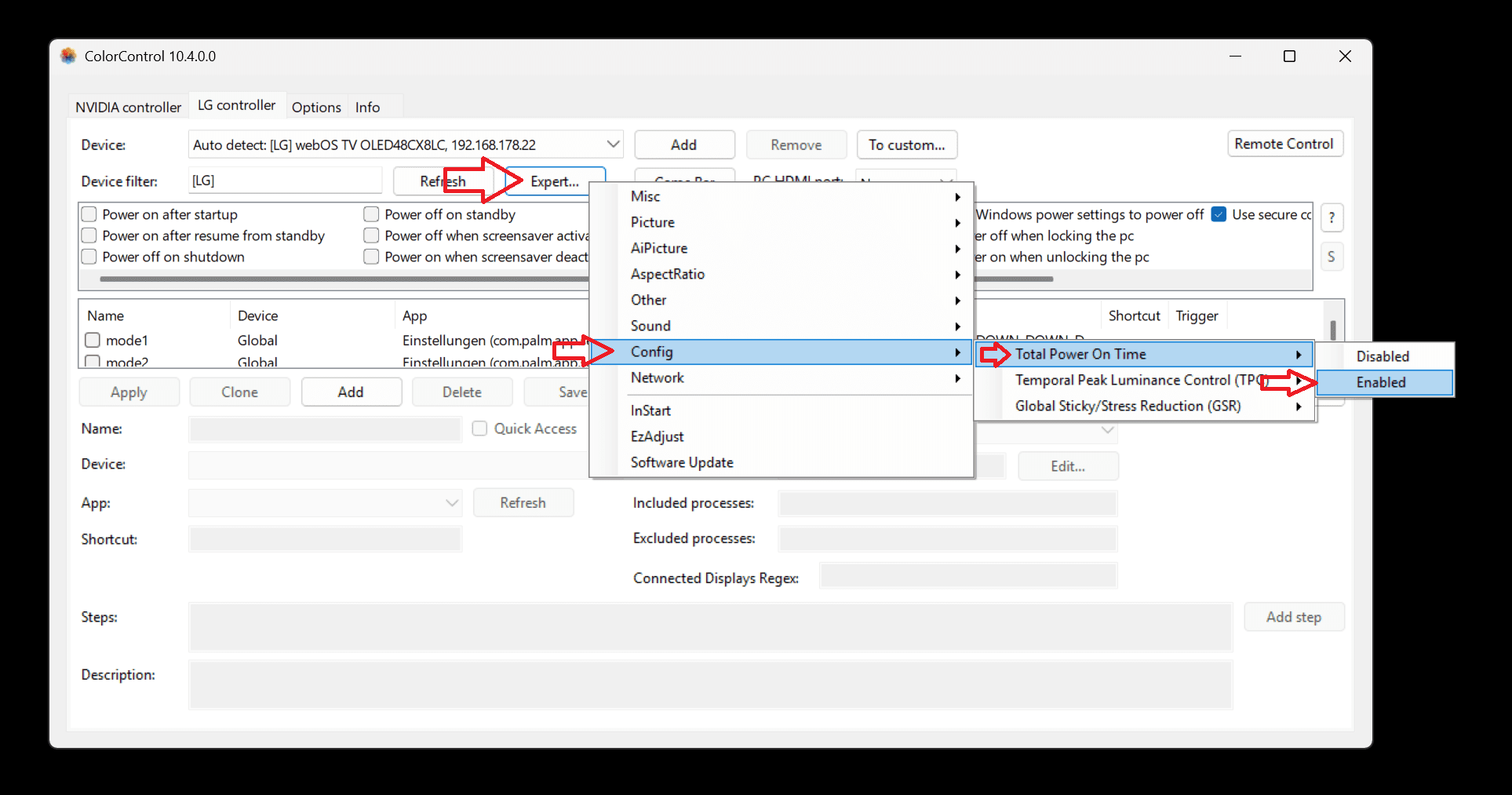Viewport: 1512px width, 795px height.
Task: Click the To custom... button
Action: point(907,144)
